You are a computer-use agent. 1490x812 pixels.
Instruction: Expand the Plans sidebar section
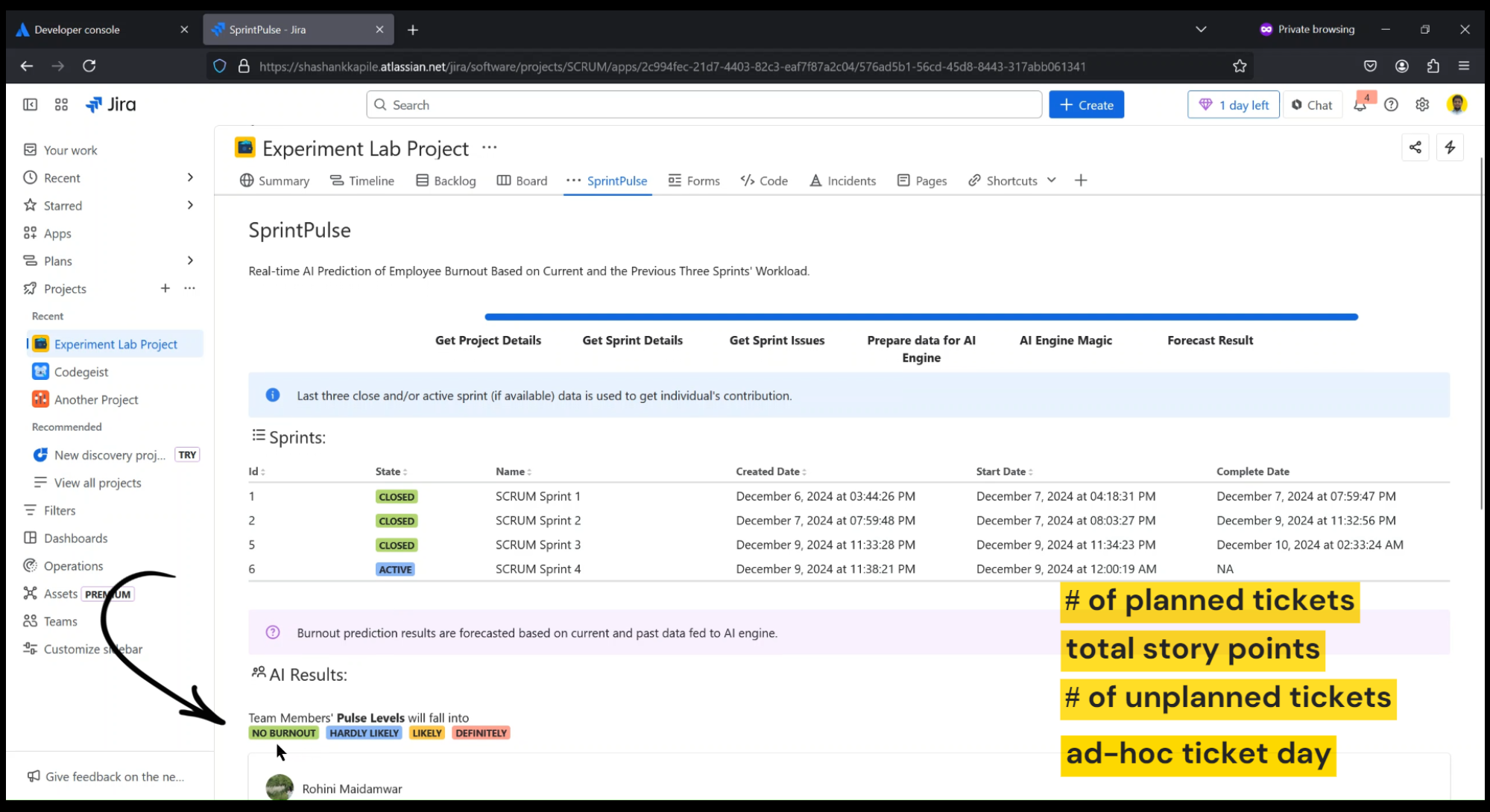(190, 261)
